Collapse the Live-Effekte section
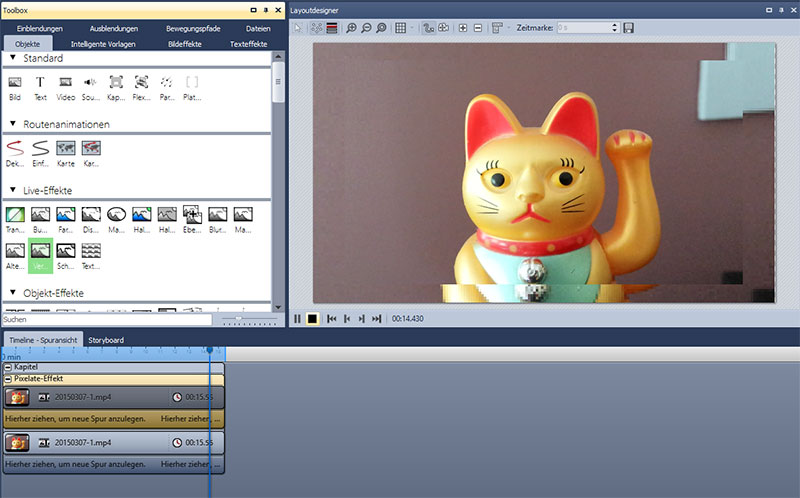800x498 pixels. click(13, 190)
